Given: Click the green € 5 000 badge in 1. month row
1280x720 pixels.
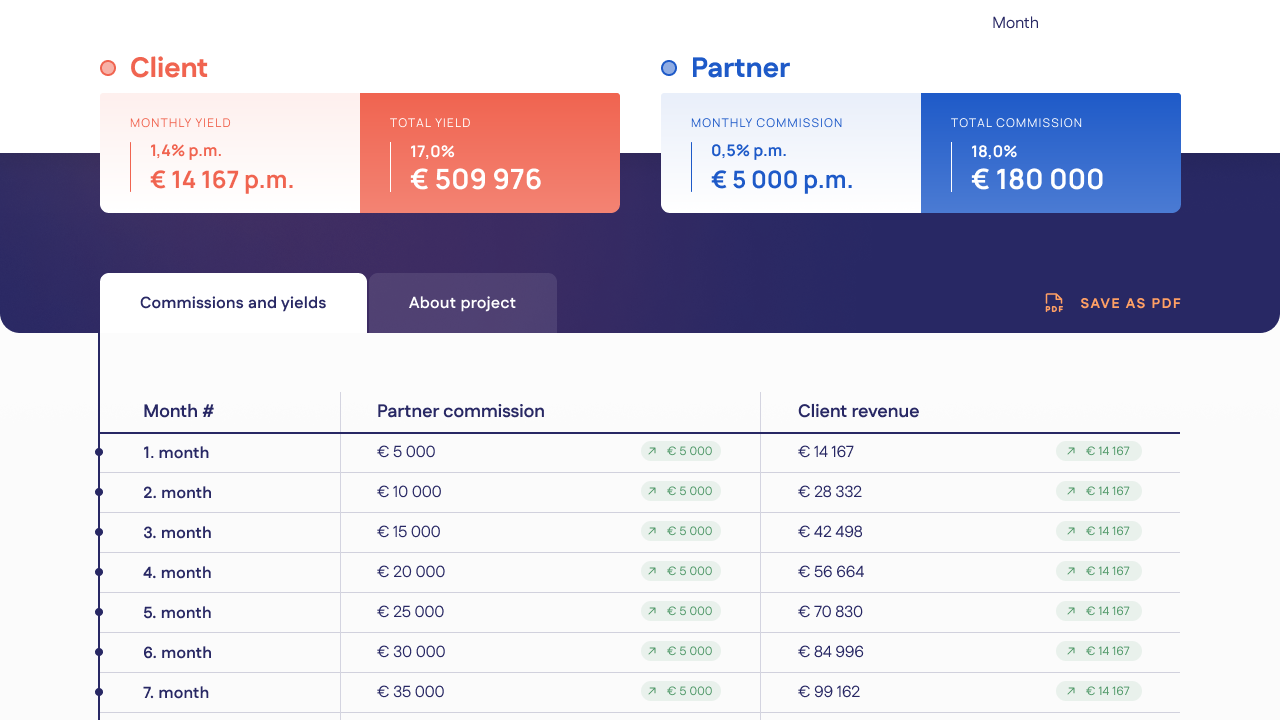Looking at the screenshot, I should click(681, 451).
